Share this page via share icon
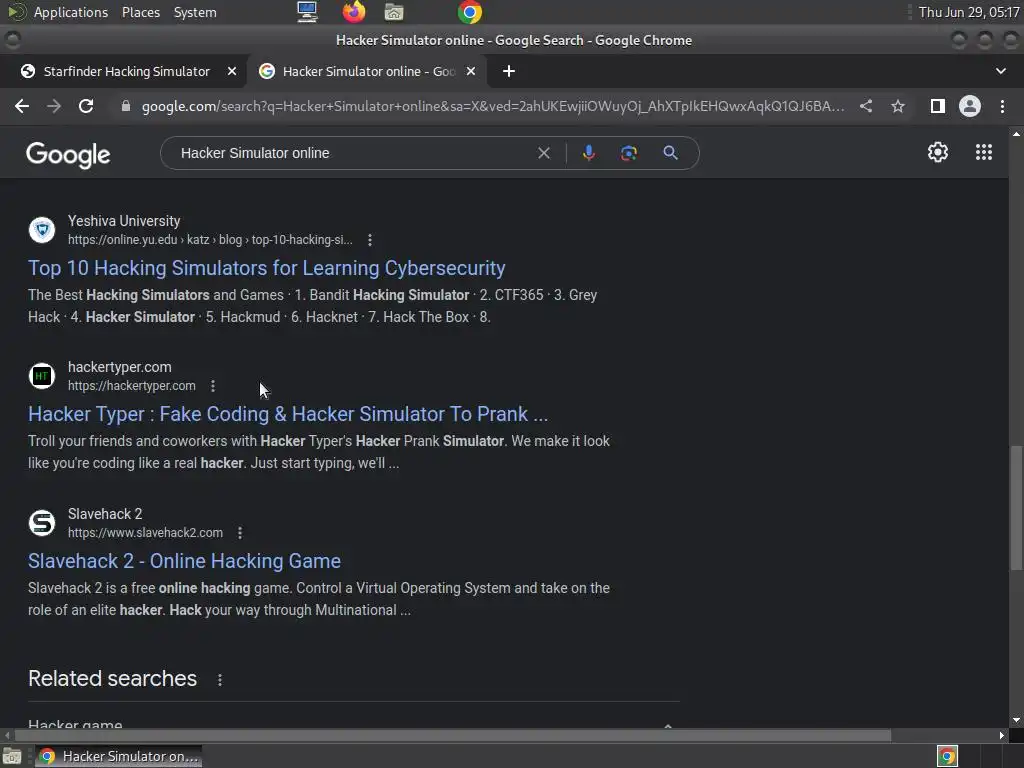1024x768 pixels. 866,106
